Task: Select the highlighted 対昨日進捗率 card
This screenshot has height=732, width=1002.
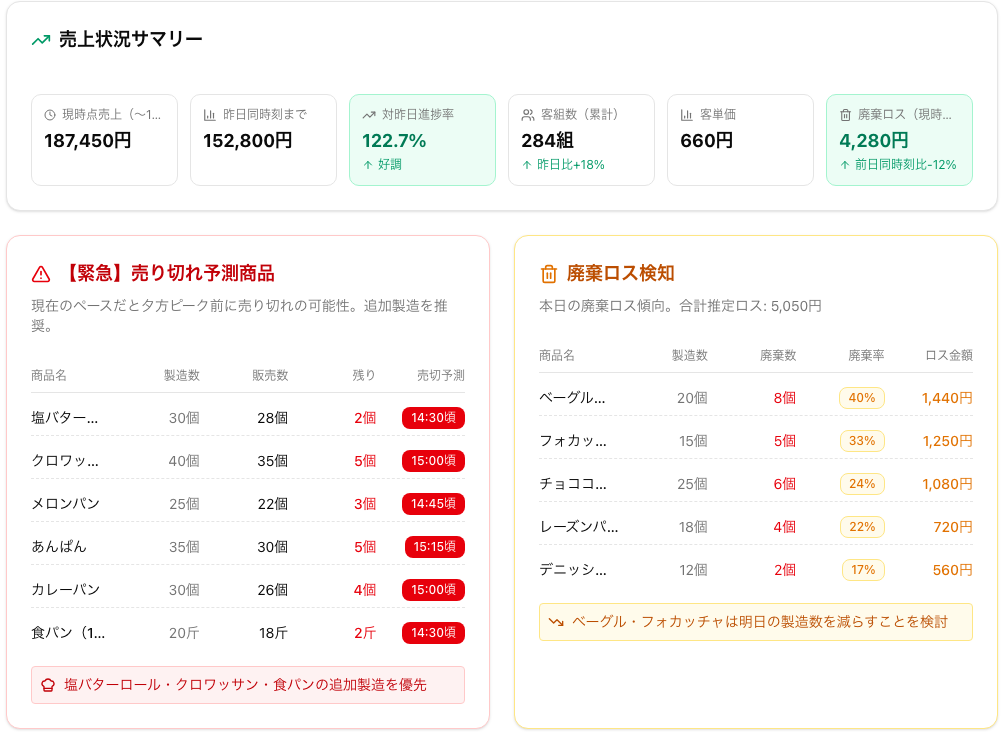Action: [x=422, y=140]
